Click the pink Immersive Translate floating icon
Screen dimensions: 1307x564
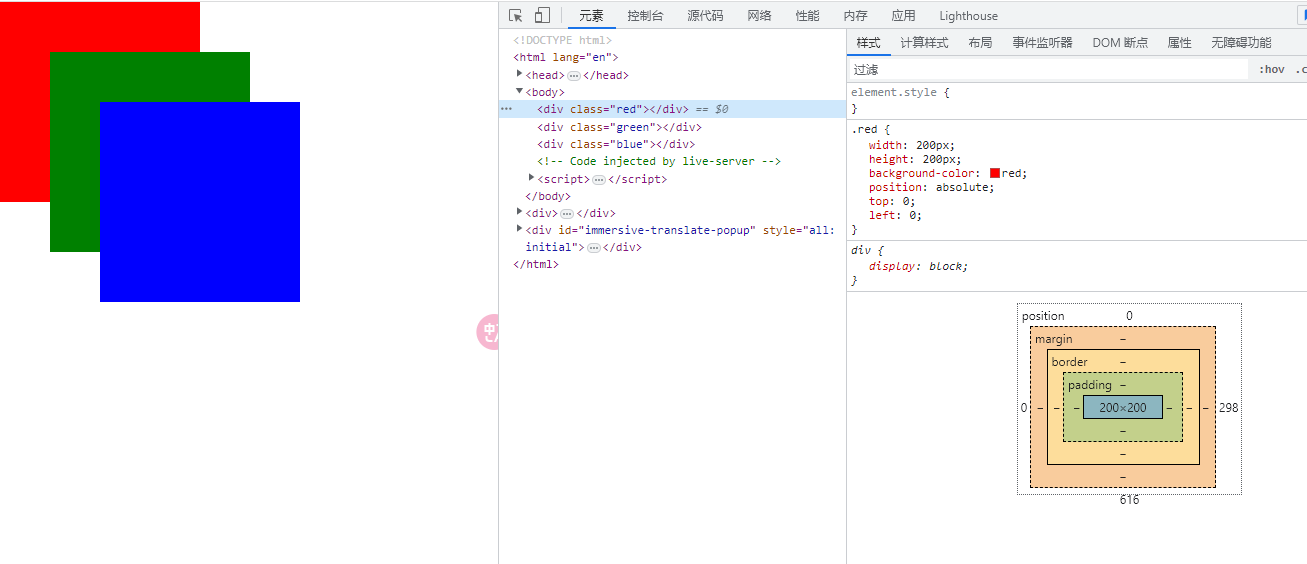coord(487,333)
